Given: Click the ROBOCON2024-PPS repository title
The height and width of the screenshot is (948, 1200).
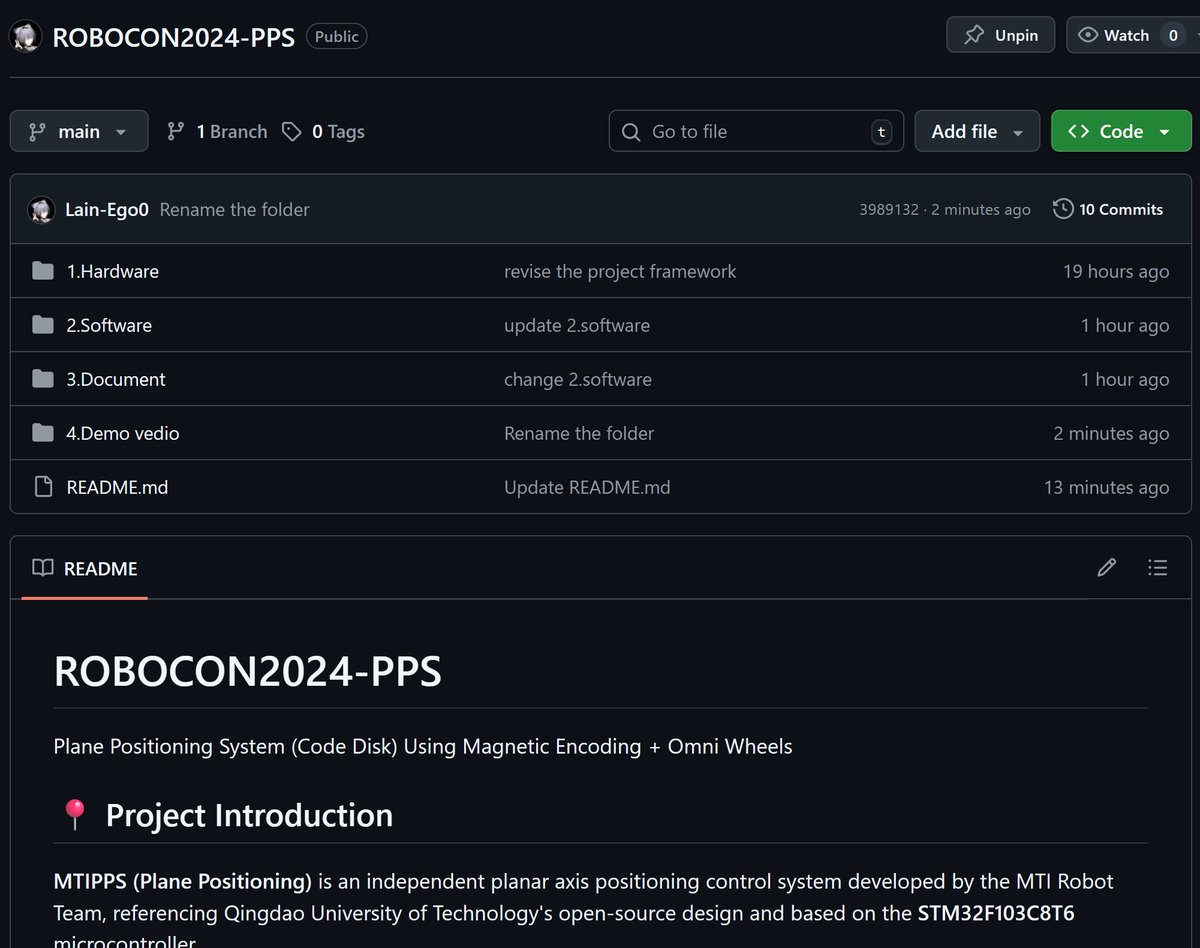Looking at the screenshot, I should (x=173, y=36).
